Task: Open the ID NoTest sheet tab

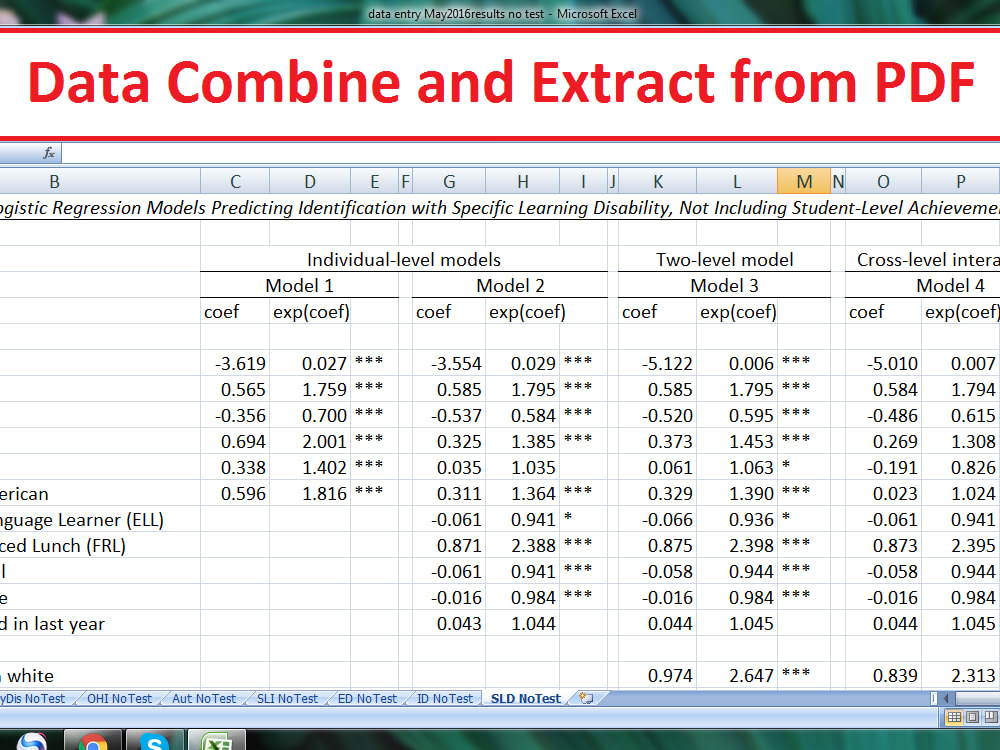Action: (x=445, y=698)
